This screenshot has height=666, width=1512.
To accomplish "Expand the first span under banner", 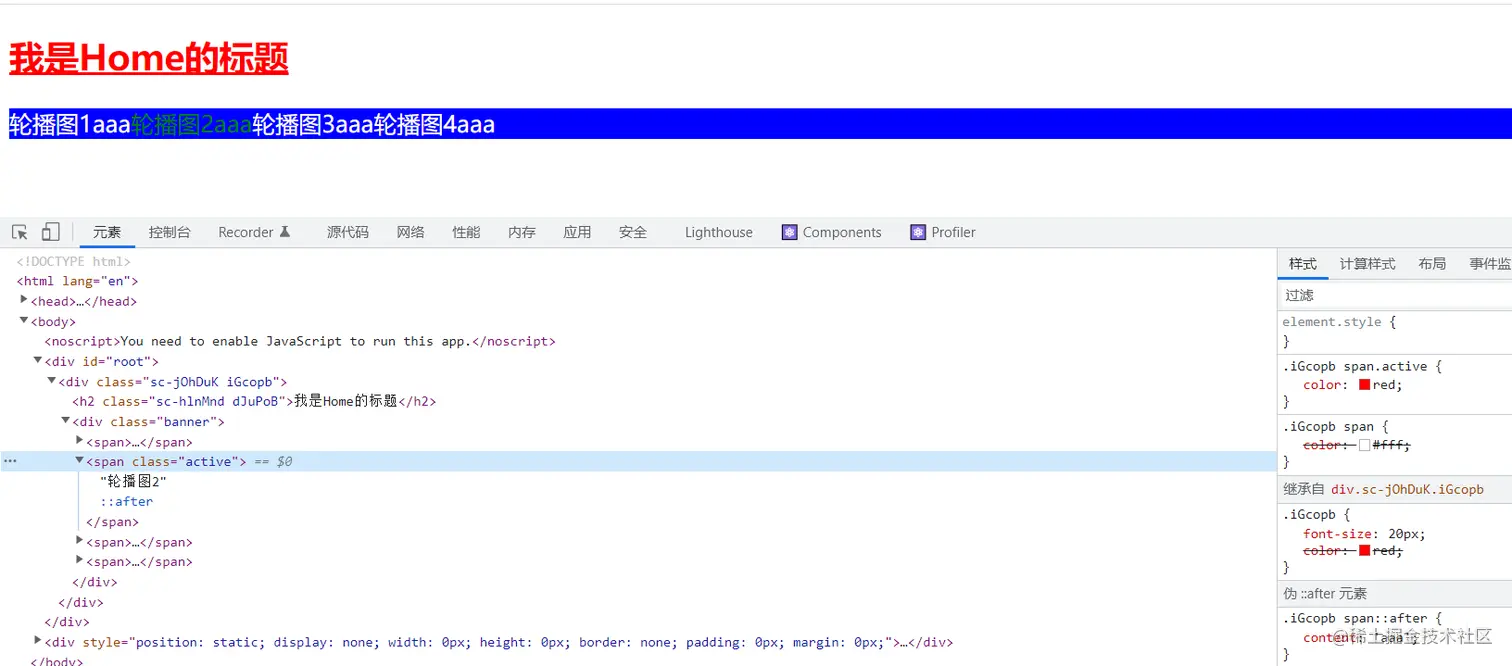I will (x=80, y=441).
